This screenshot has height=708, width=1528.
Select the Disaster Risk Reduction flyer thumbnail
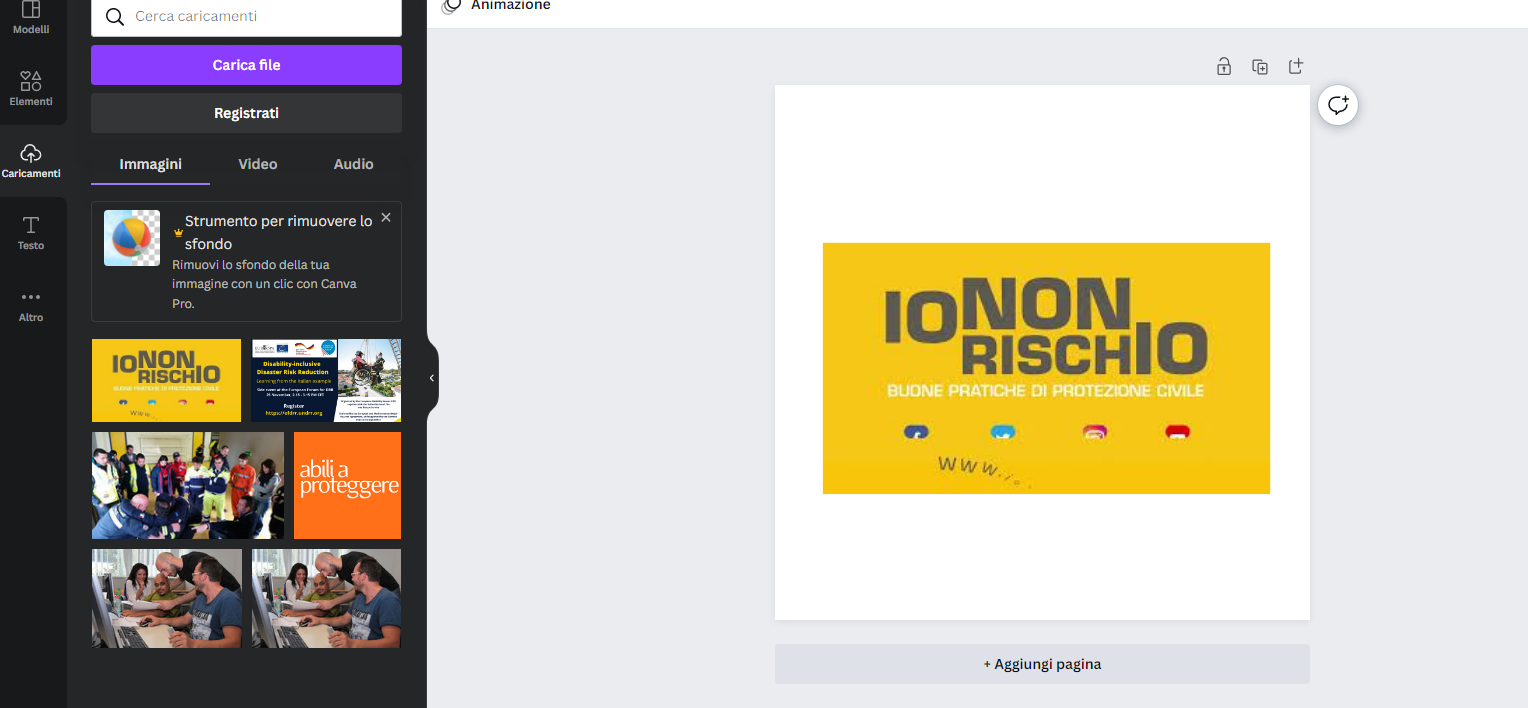326,380
